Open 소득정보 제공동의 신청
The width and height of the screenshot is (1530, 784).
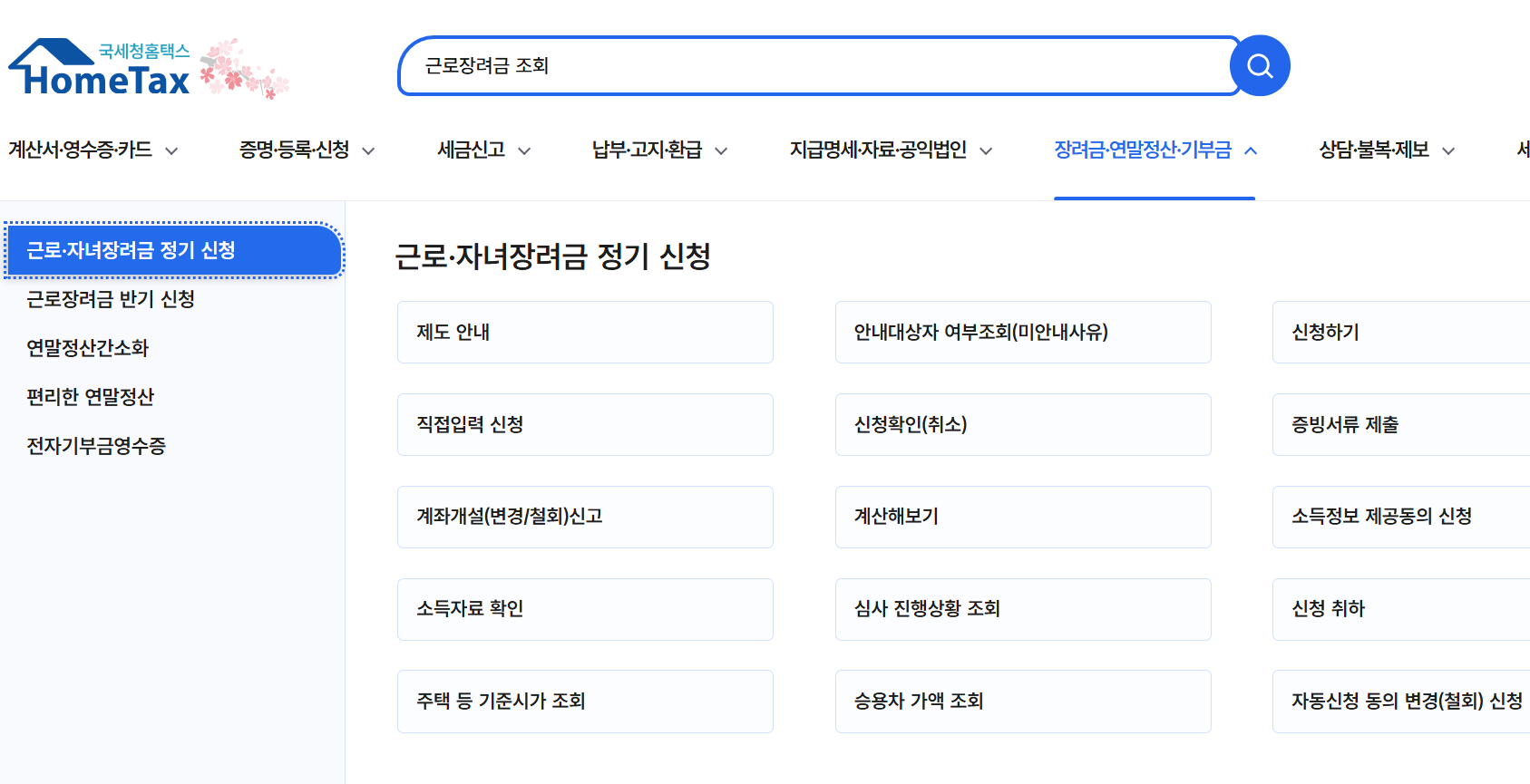(x=1401, y=518)
